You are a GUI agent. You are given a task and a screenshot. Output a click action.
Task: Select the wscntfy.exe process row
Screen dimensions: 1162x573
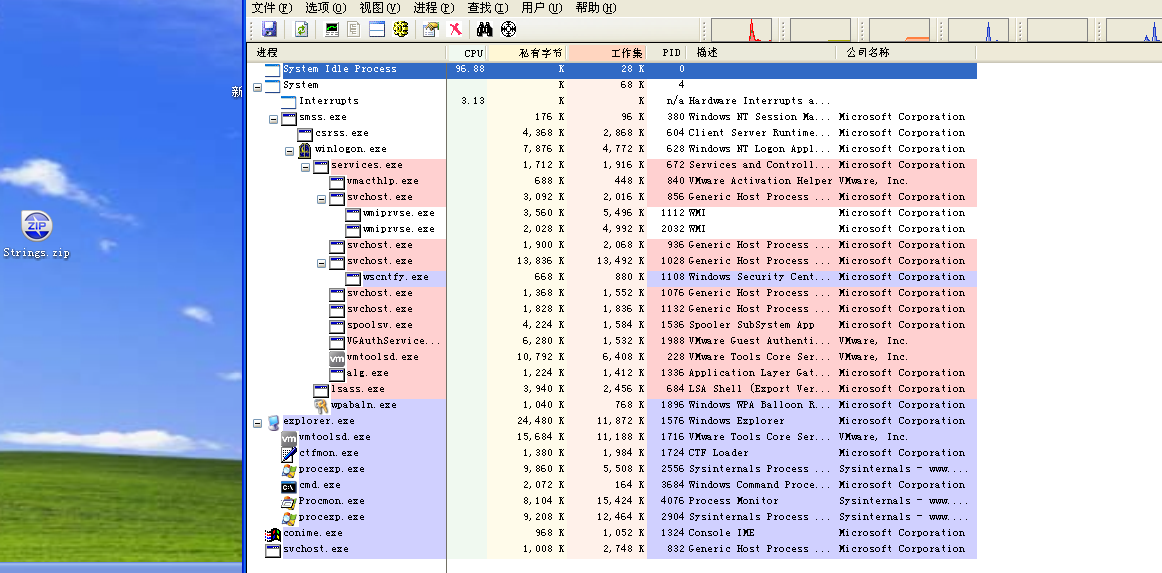pyautogui.click(x=614, y=277)
